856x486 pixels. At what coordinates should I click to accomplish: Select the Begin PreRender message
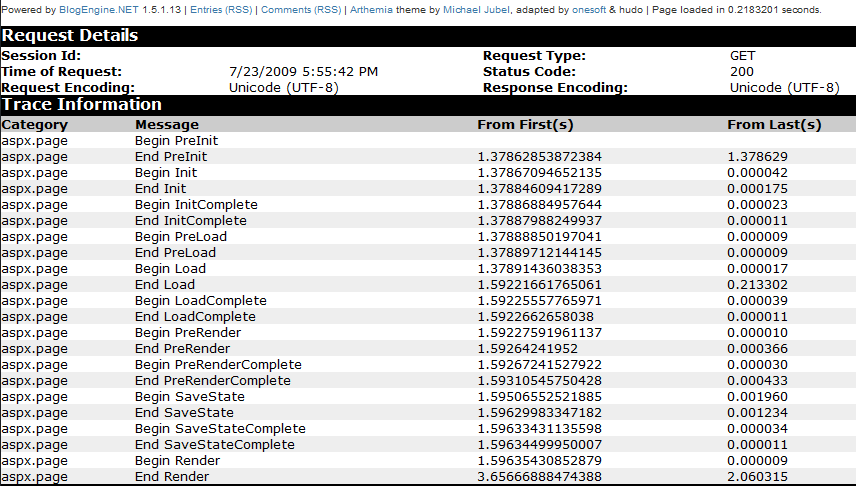point(188,333)
